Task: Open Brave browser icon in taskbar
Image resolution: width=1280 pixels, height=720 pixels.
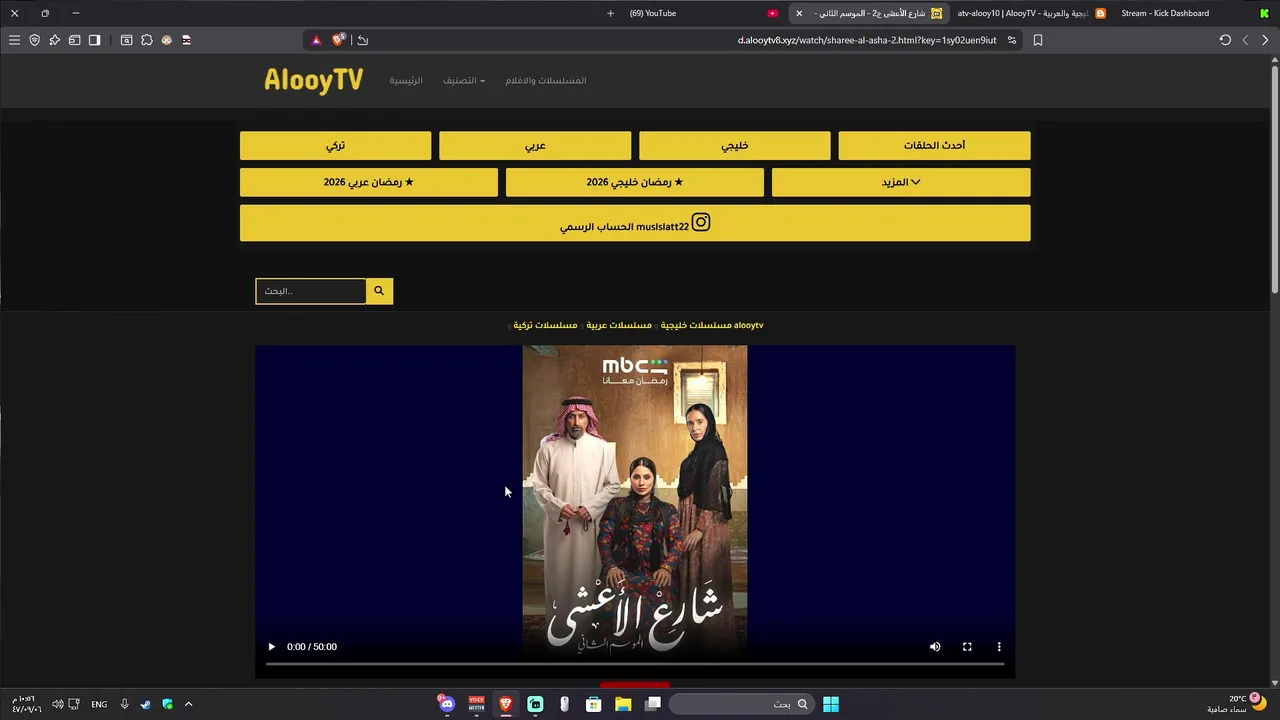Action: pos(506,704)
